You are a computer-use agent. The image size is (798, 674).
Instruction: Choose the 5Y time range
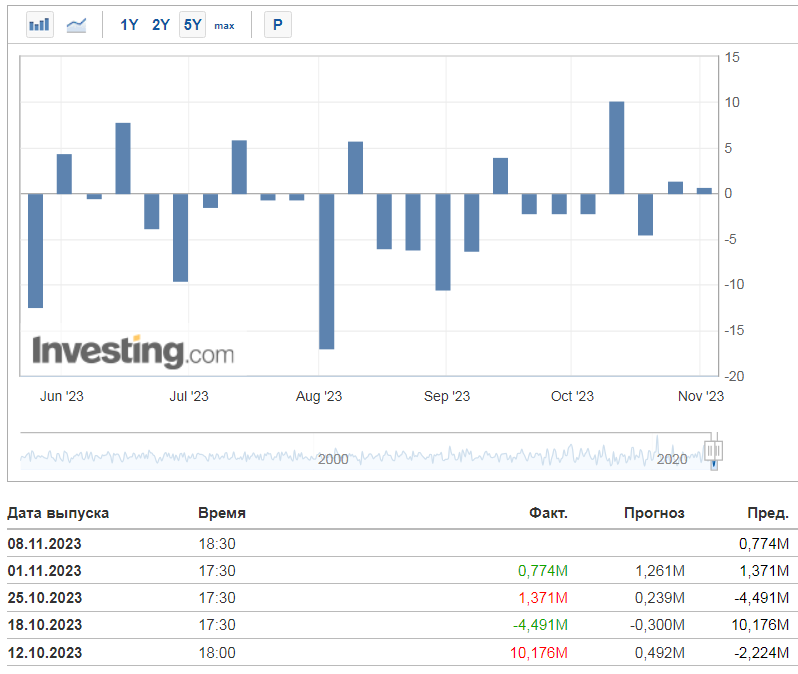[x=192, y=25]
